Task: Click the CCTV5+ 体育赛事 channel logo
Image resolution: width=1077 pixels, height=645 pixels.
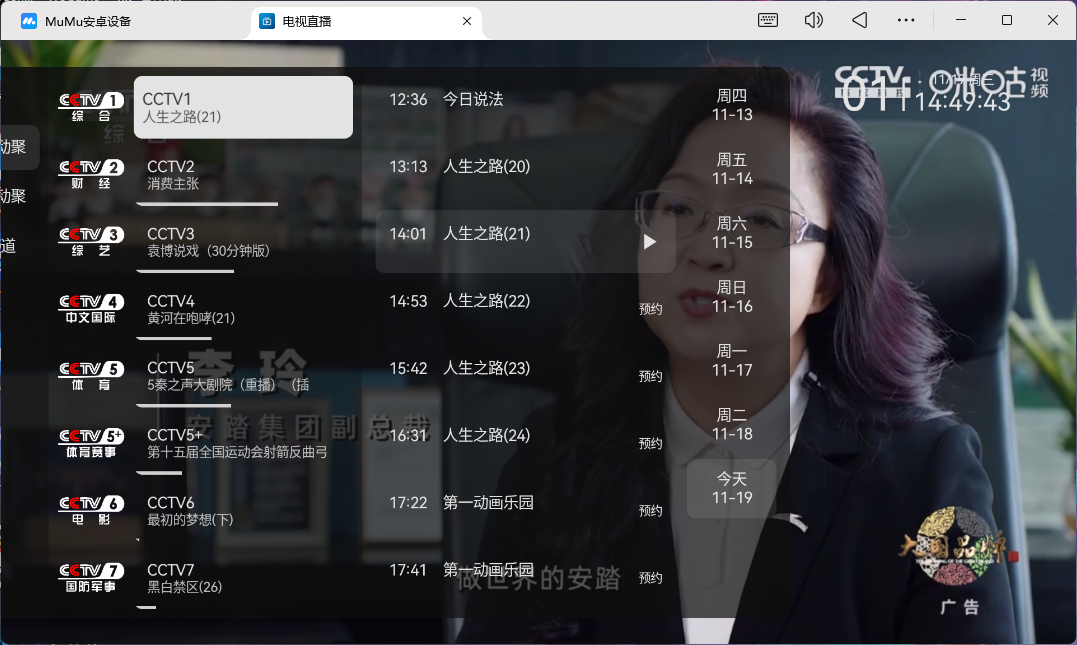Action: click(x=91, y=444)
